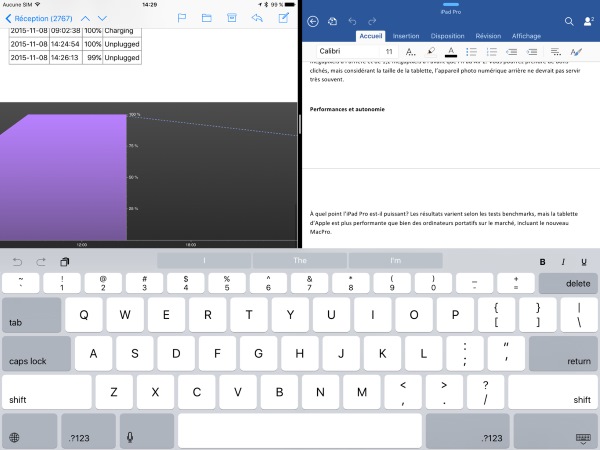Compose a new email message
This screenshot has width=600, height=450.
(x=284, y=18)
